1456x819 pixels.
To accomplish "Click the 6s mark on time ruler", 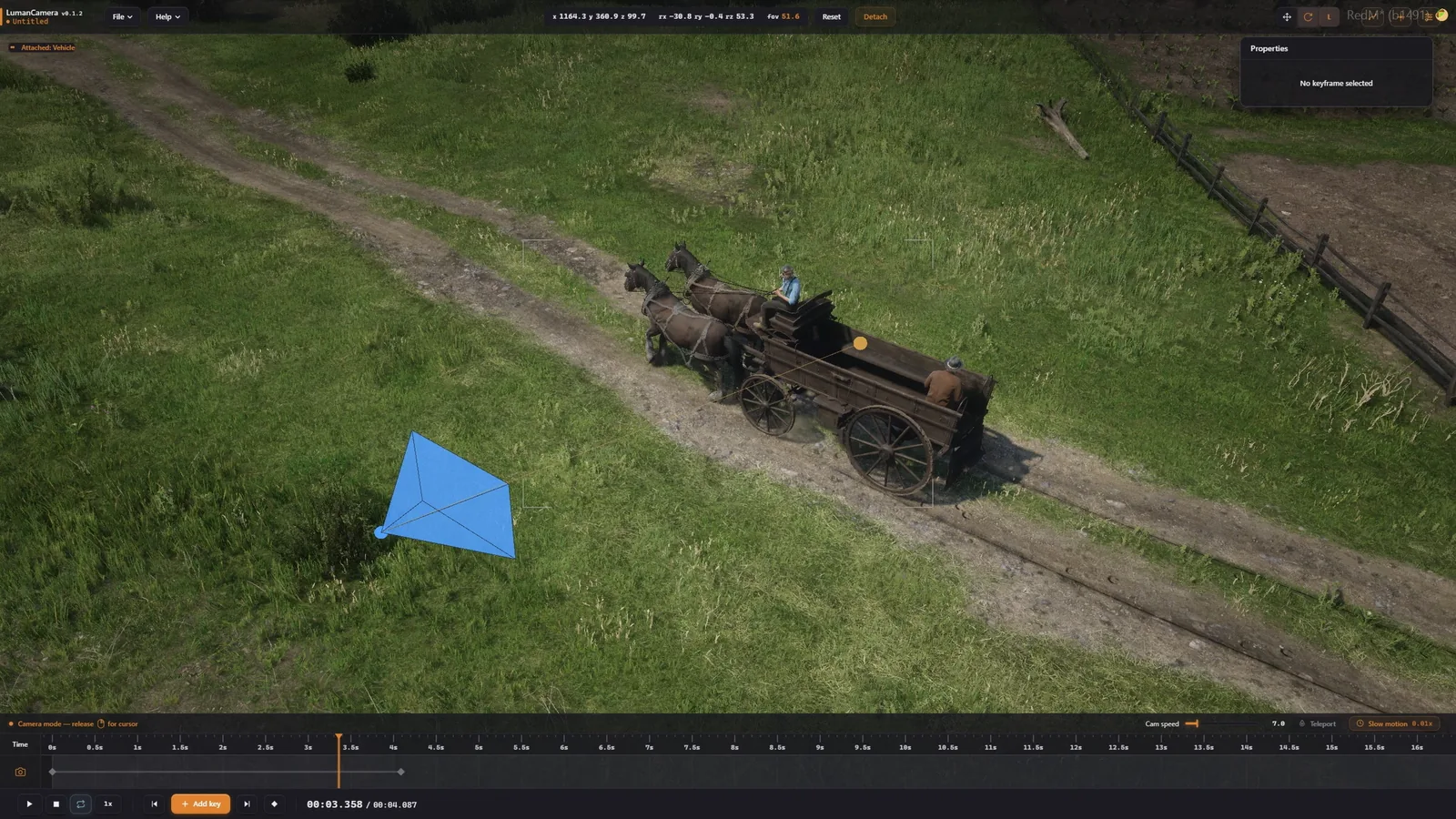I will [564, 747].
